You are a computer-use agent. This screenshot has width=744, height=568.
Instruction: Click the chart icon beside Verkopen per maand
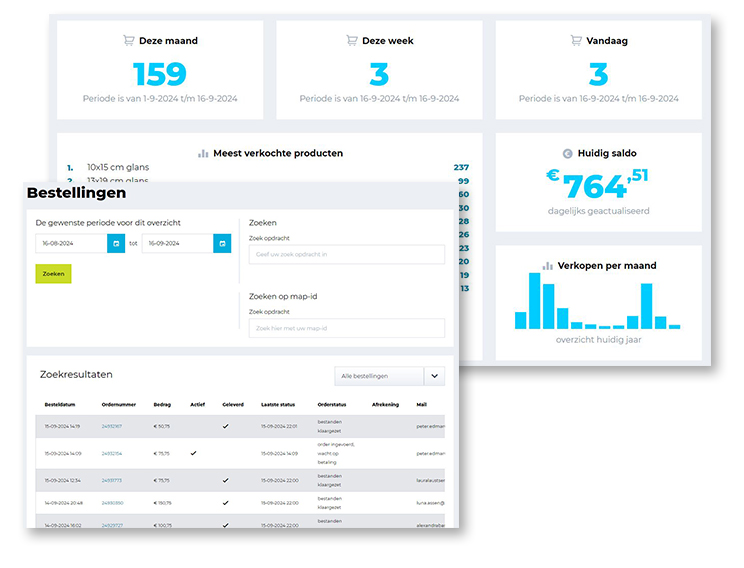click(x=547, y=266)
